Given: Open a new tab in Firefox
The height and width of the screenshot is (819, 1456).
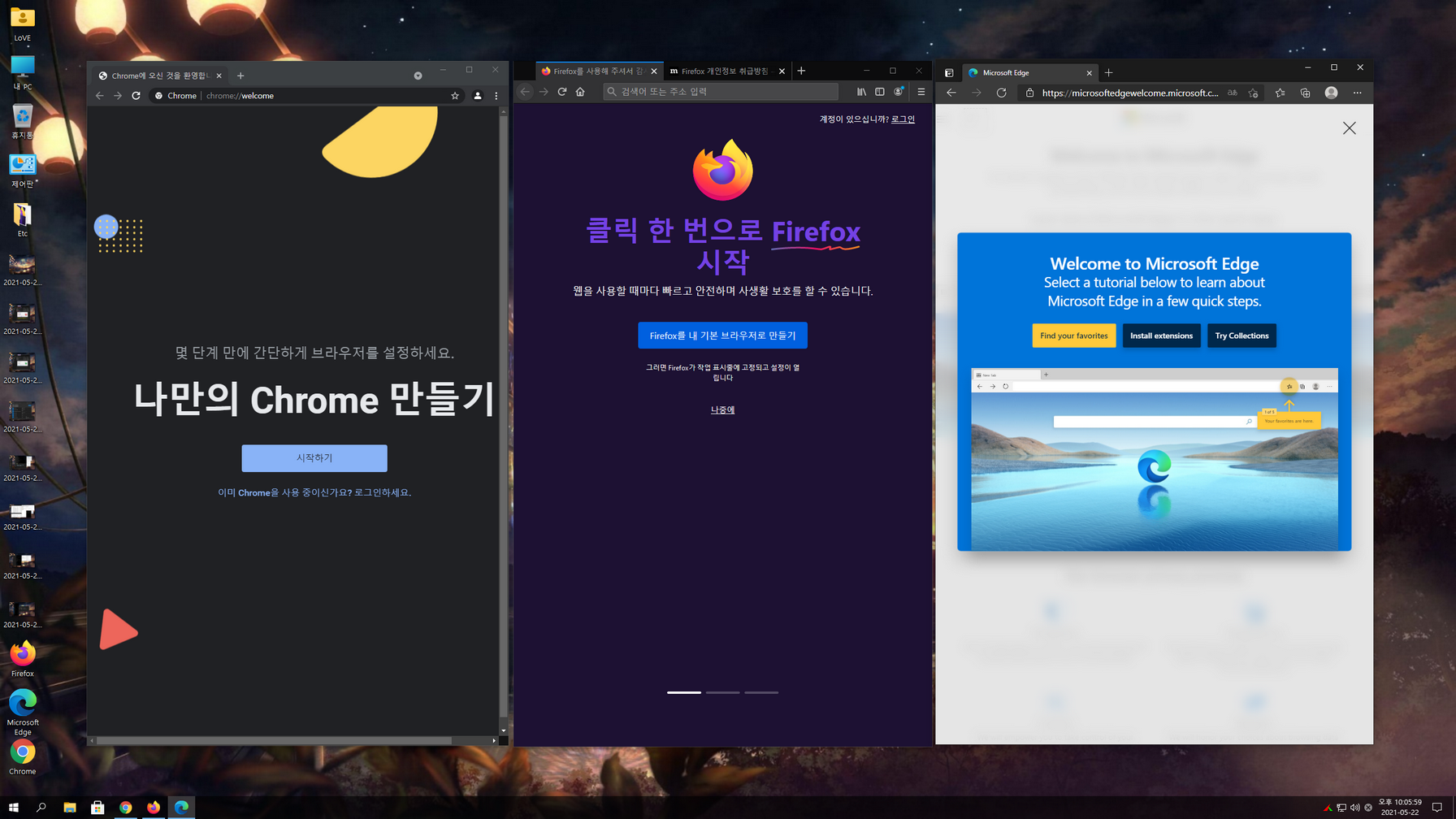Looking at the screenshot, I should tap(801, 71).
